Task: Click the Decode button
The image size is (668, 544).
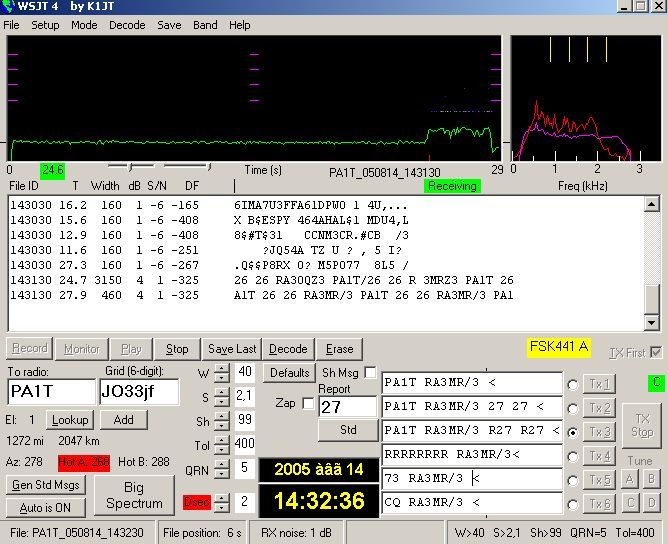Action: click(288, 349)
